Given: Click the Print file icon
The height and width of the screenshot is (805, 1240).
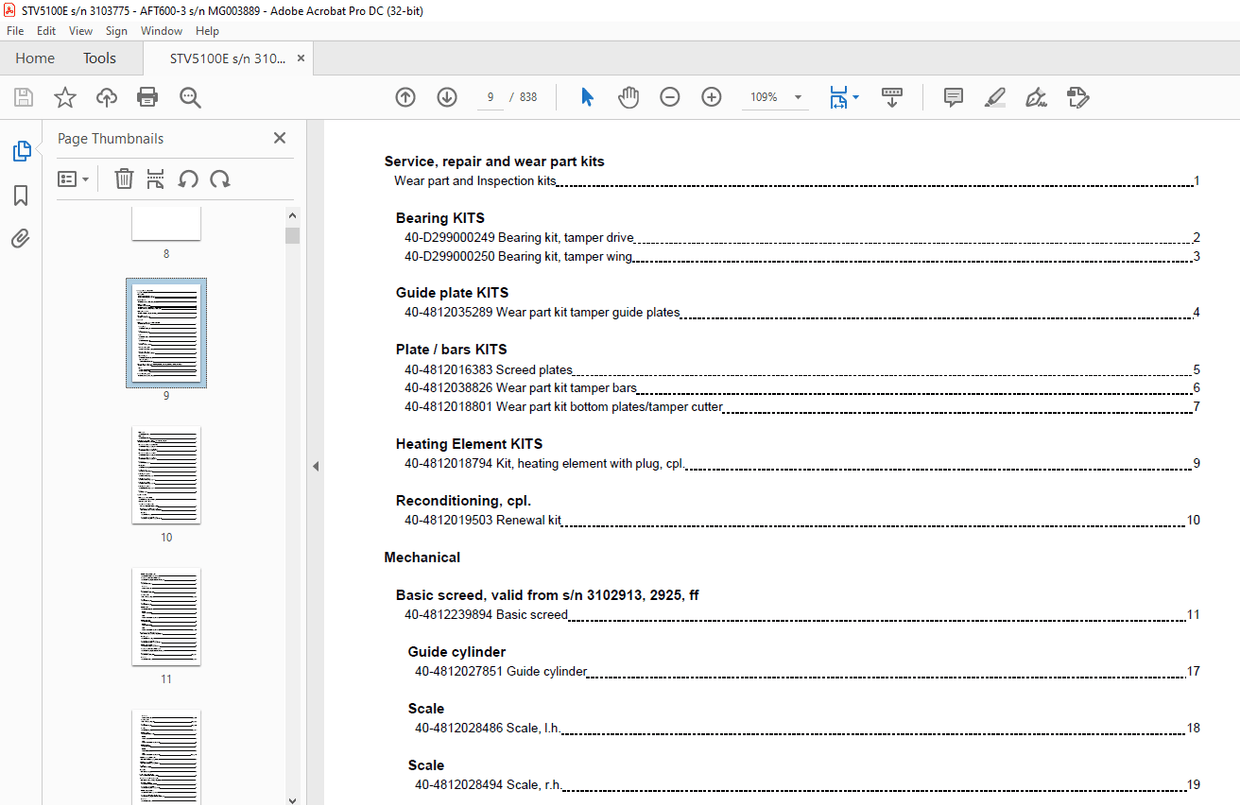Looking at the screenshot, I should [148, 97].
